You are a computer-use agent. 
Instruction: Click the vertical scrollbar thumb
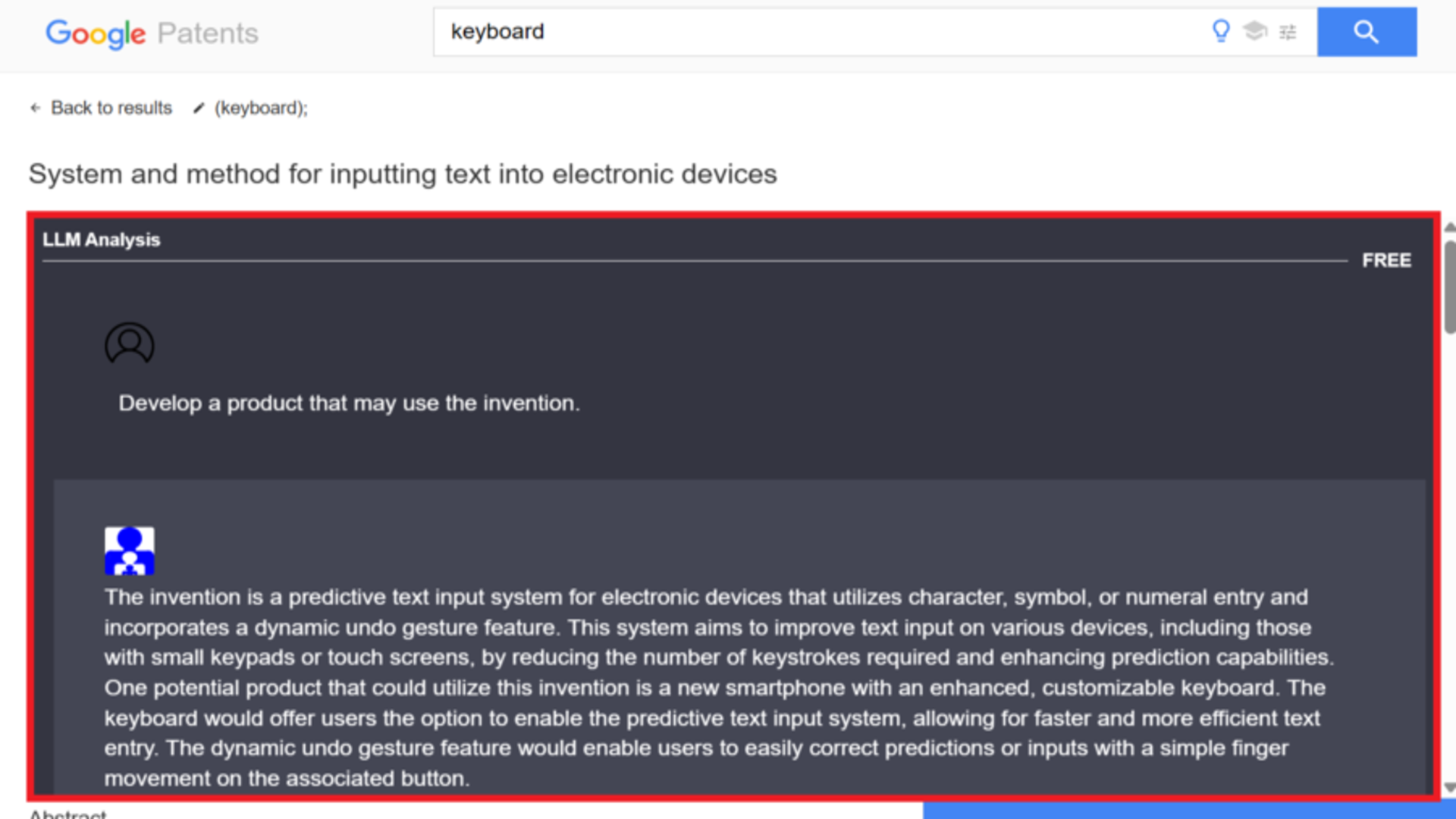click(x=1450, y=287)
